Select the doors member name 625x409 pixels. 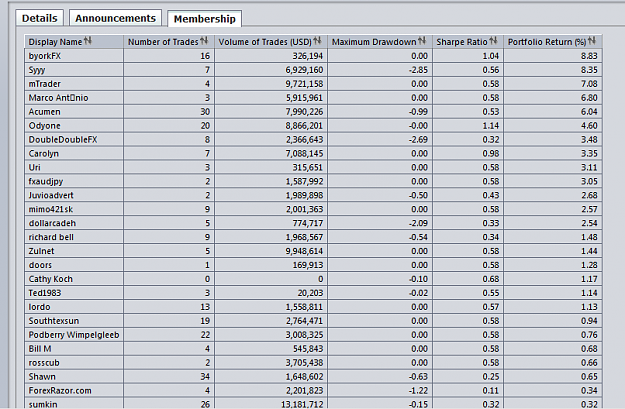click(40, 265)
